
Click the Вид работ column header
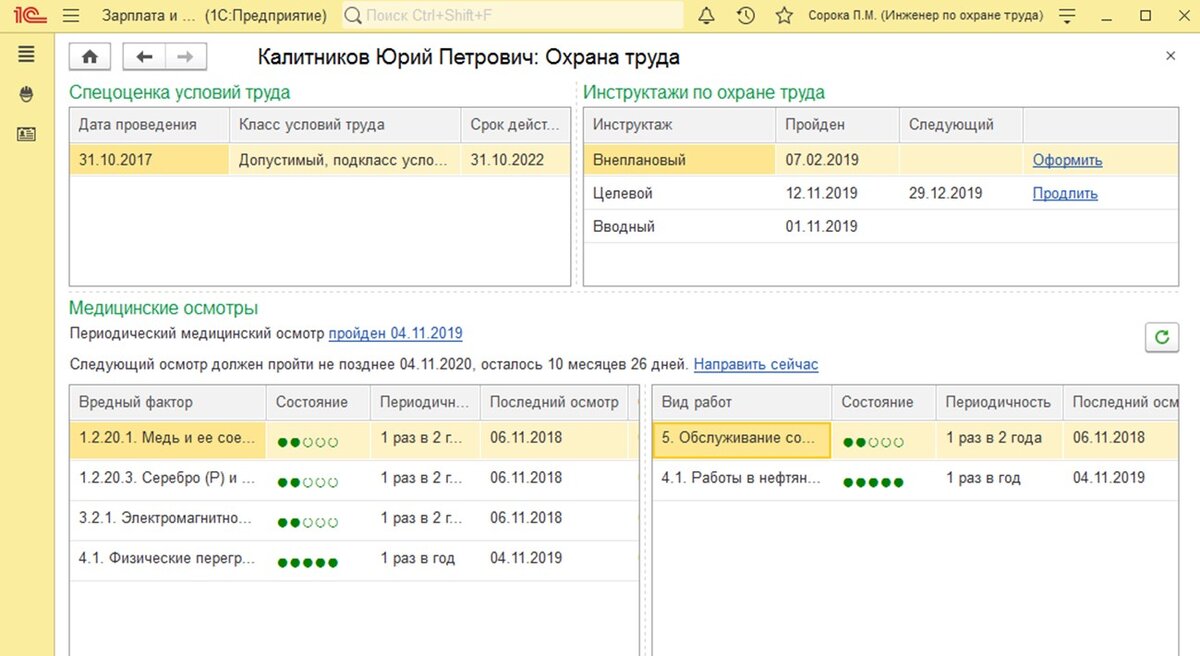click(742, 402)
